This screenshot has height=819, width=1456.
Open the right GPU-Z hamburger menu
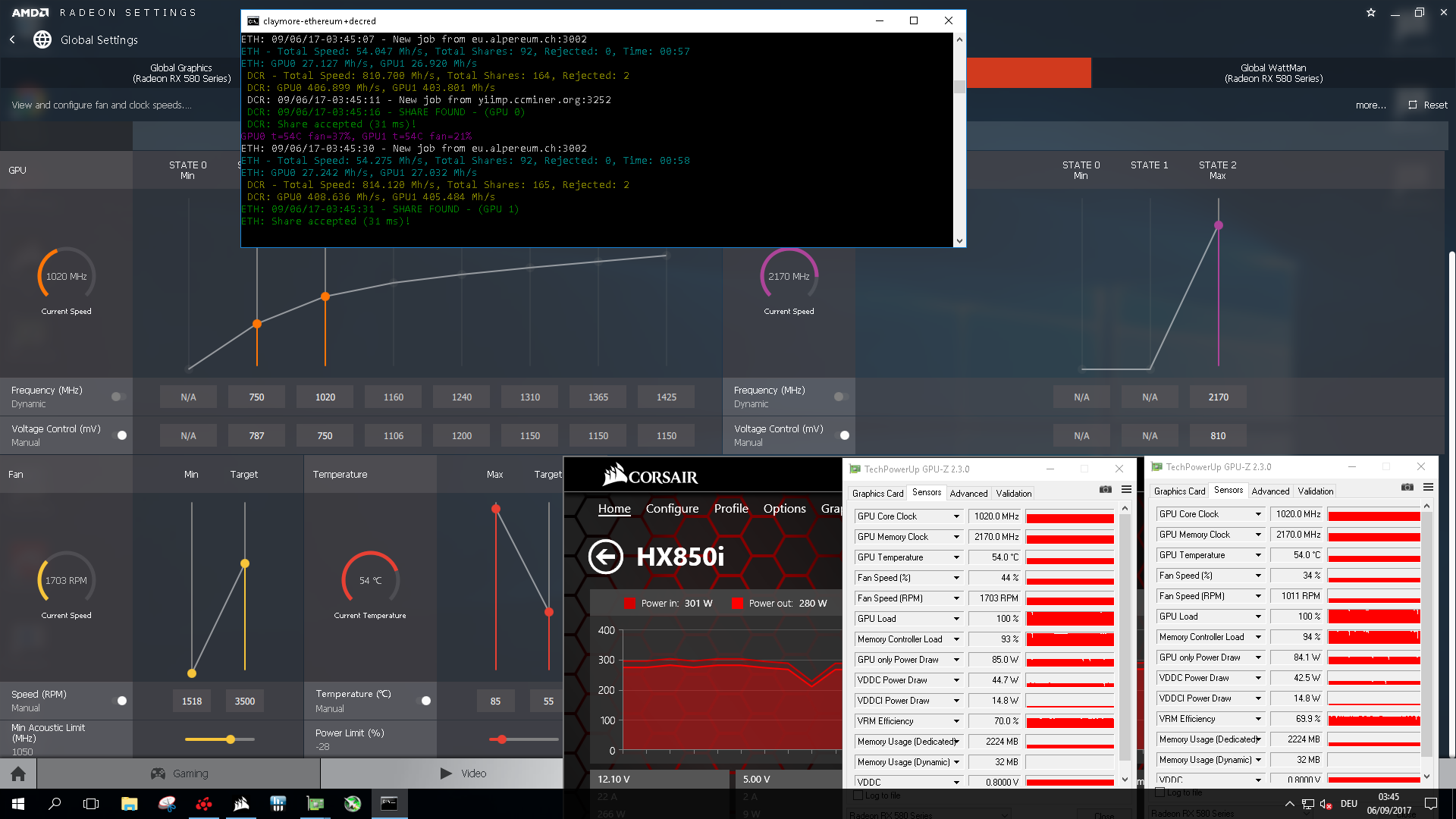coord(1429,488)
